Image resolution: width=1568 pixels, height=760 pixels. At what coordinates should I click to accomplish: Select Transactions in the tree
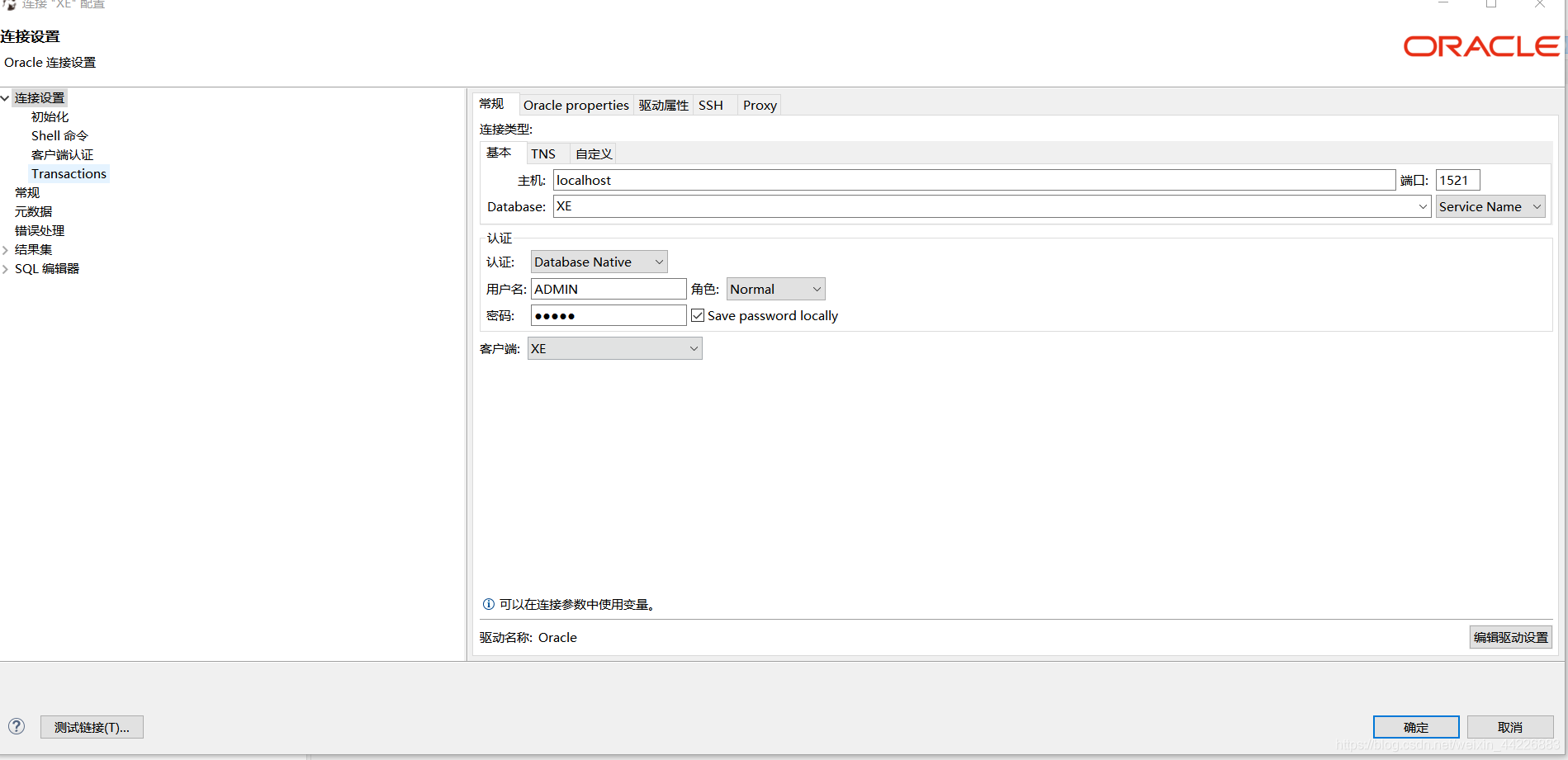coord(69,174)
